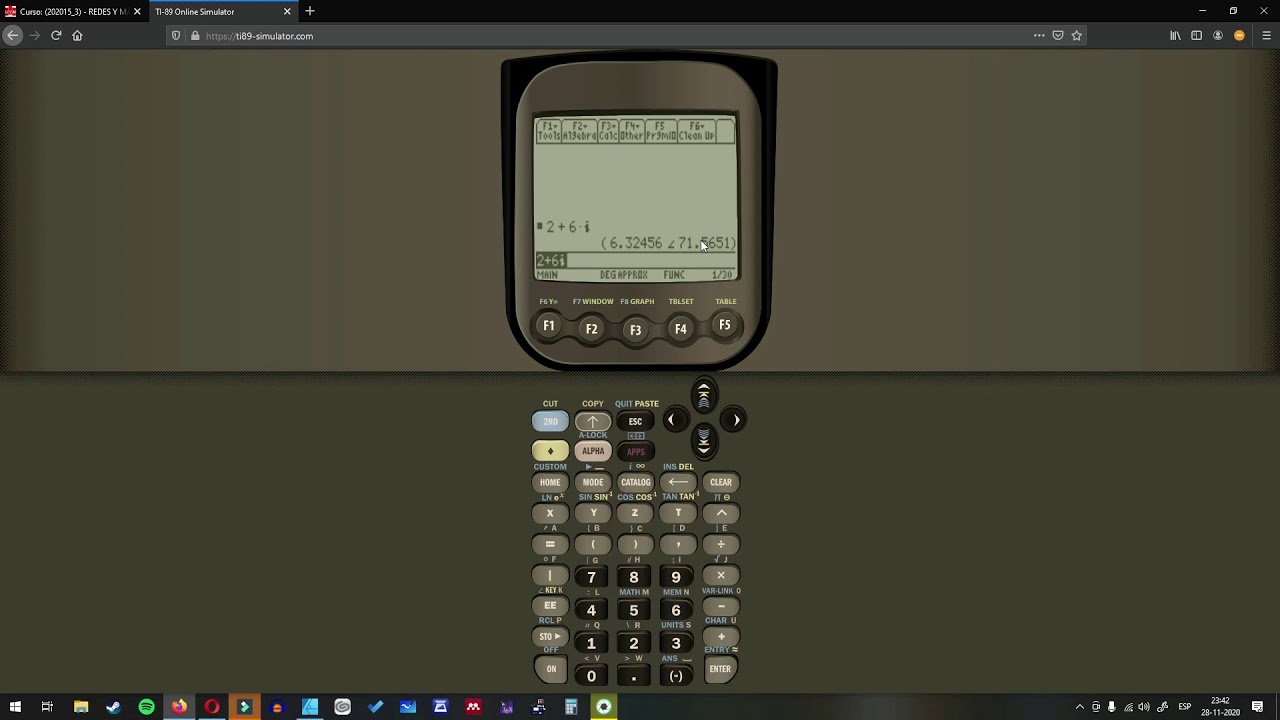Click the cursor down arrow key

tap(704, 441)
